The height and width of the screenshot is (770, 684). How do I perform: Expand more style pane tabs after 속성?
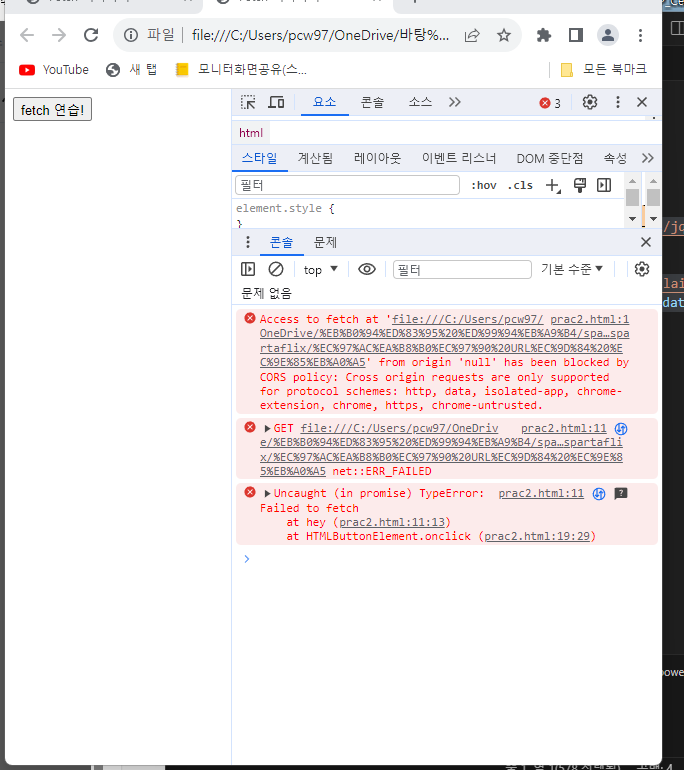click(648, 158)
